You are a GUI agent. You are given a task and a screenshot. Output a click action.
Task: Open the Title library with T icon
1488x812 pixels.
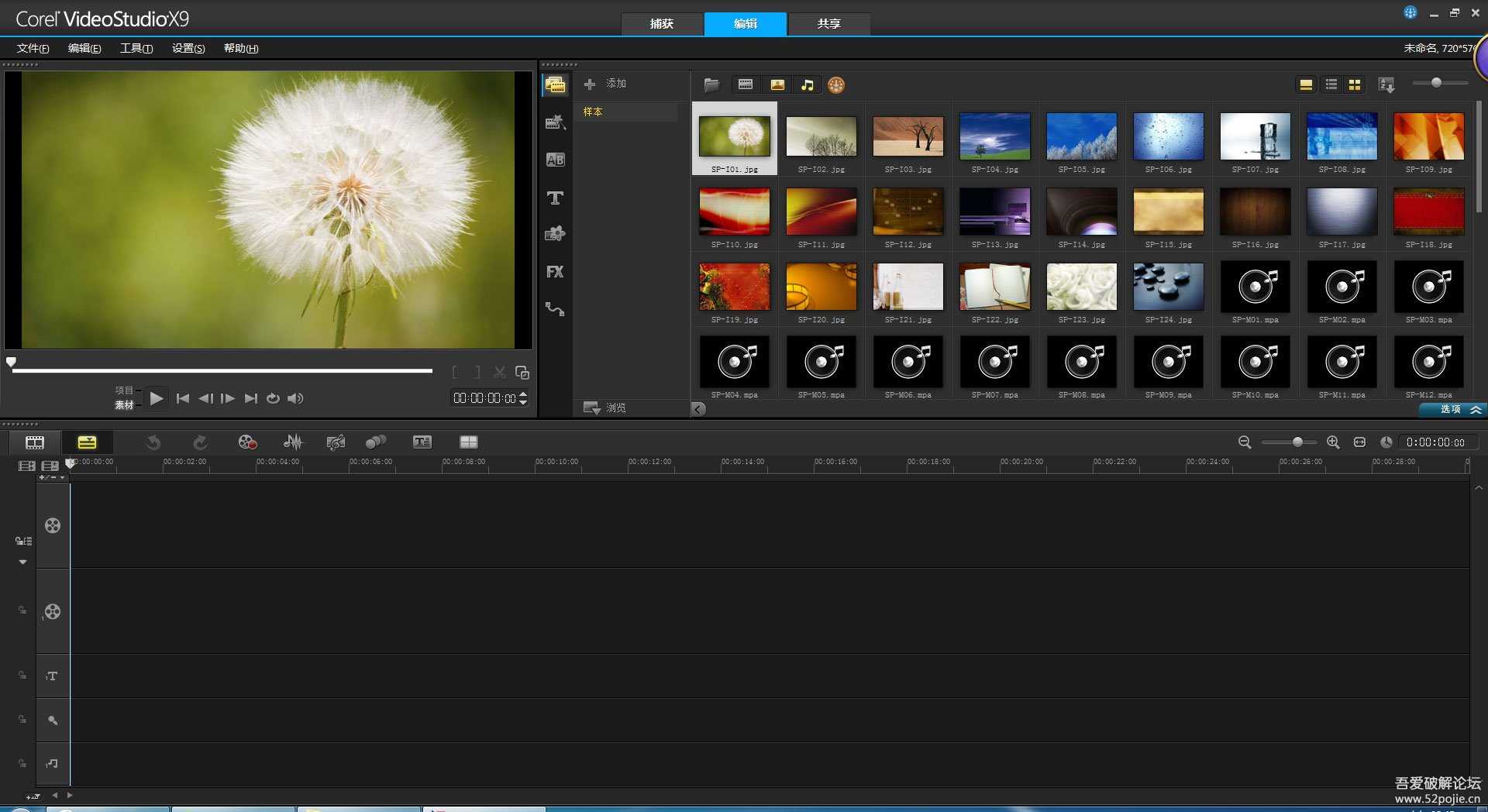(x=555, y=198)
